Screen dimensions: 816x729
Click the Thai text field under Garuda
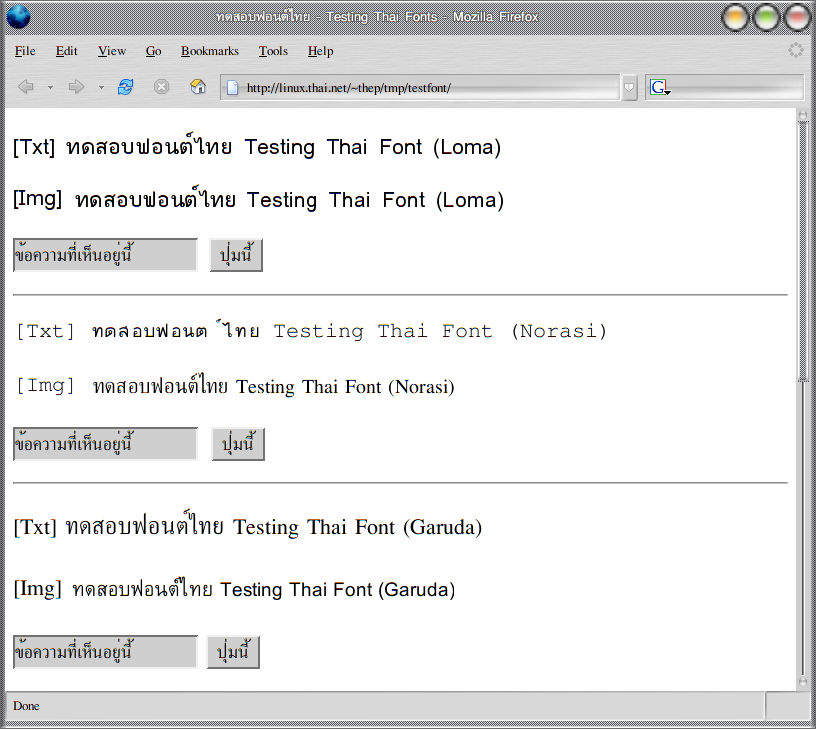pyautogui.click(x=105, y=652)
